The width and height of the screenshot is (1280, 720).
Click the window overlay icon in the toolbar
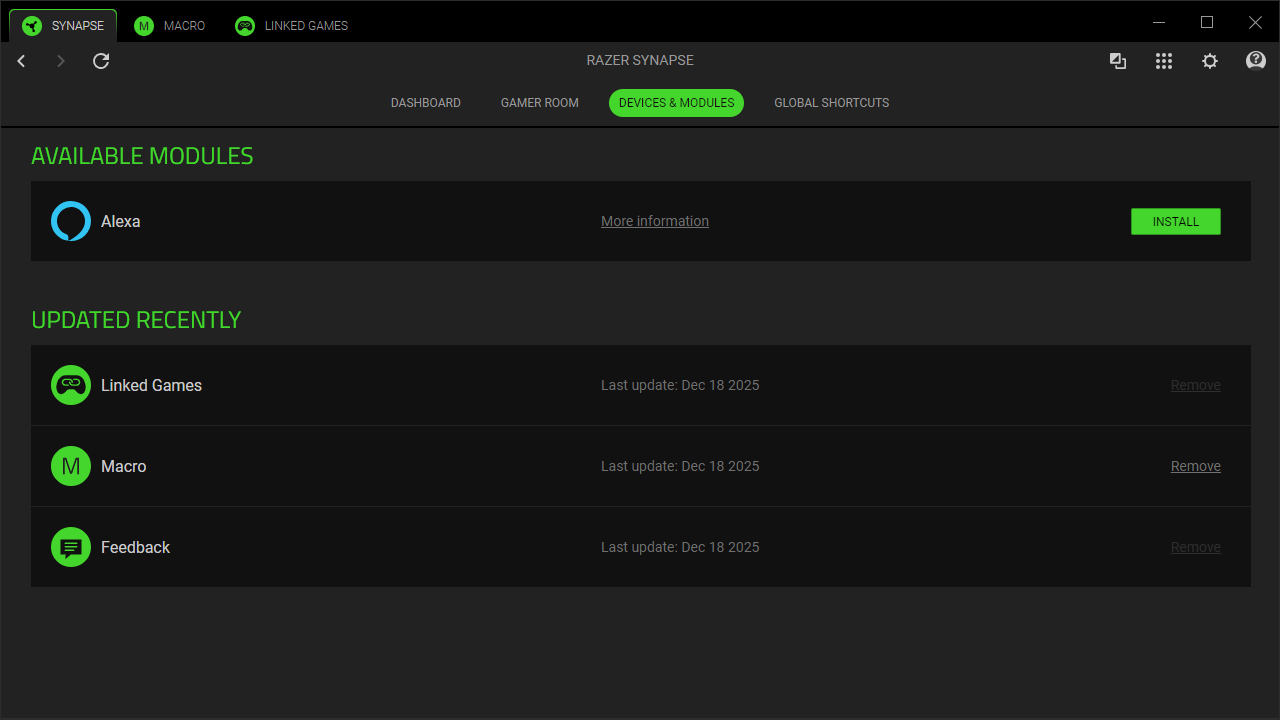click(x=1118, y=61)
